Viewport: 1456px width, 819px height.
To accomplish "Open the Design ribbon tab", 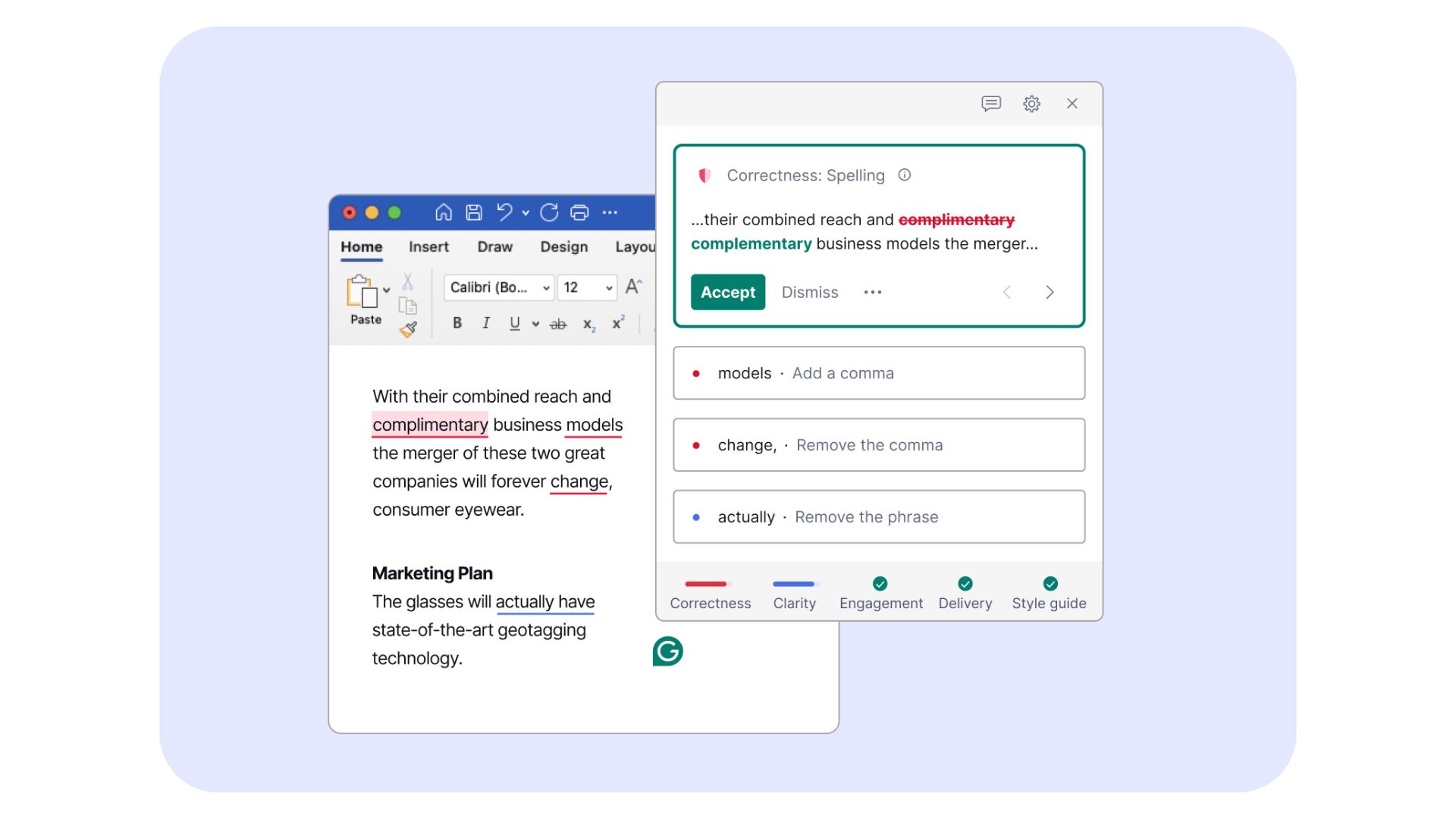I will 563,246.
